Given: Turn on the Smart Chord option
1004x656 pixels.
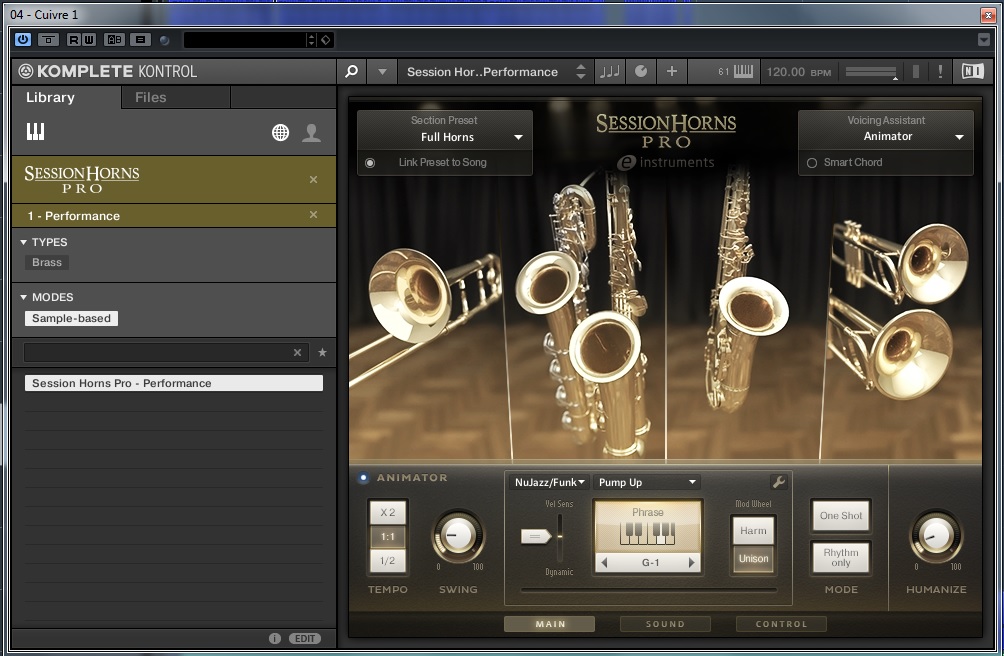Looking at the screenshot, I should pos(812,163).
